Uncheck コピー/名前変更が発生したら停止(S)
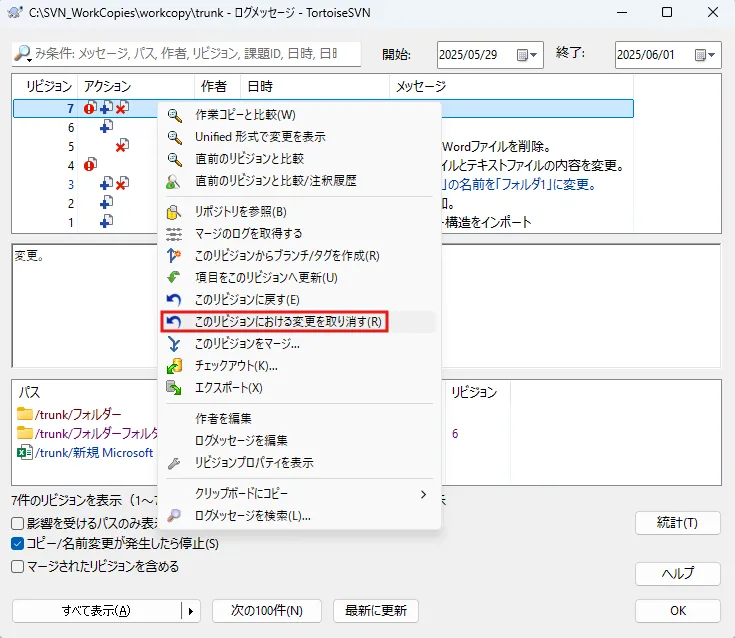Viewport: 735px width, 638px height. click(x=17, y=544)
